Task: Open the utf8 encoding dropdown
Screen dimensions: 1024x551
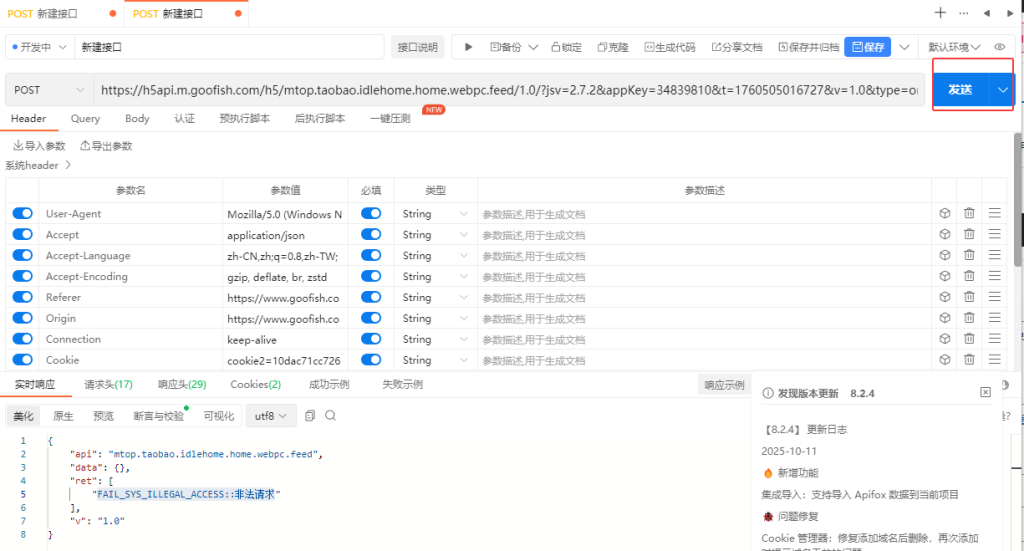Action: click(270, 416)
